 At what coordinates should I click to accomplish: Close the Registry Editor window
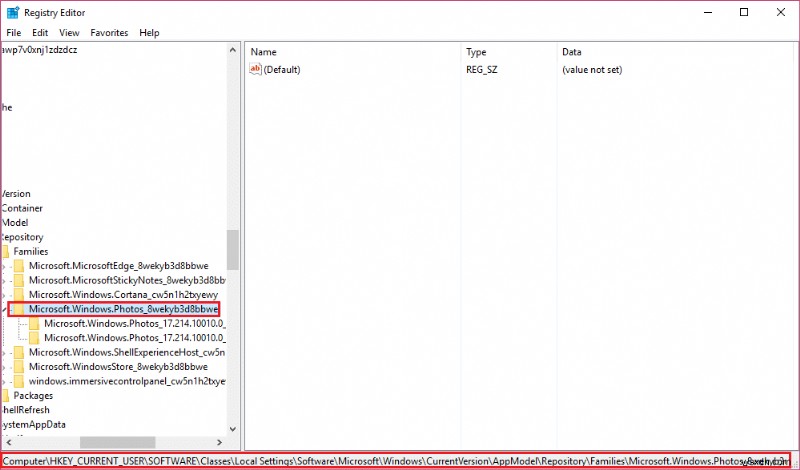coord(781,13)
